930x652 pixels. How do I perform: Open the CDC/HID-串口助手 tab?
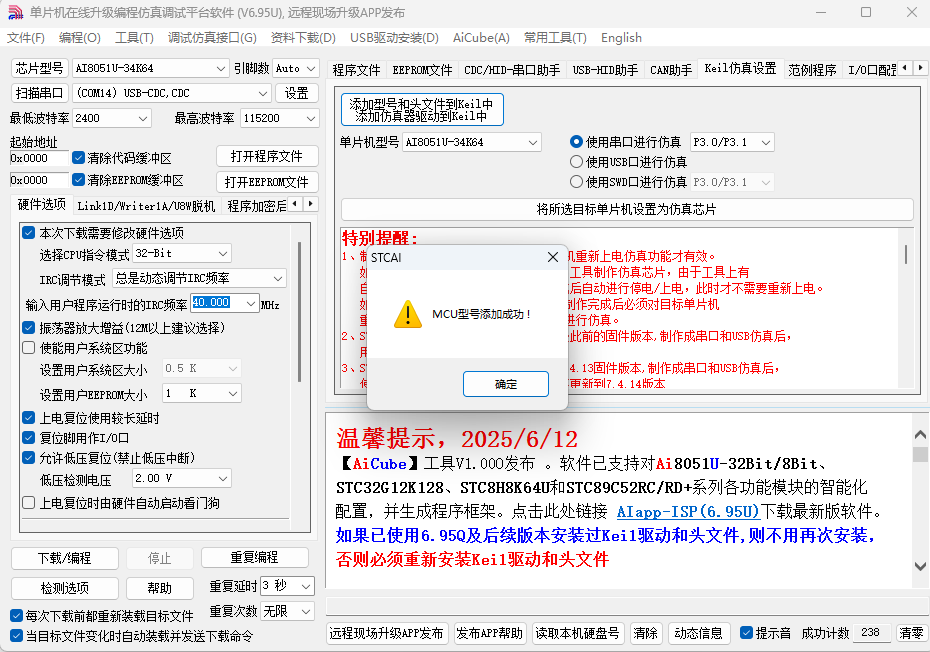click(x=512, y=70)
